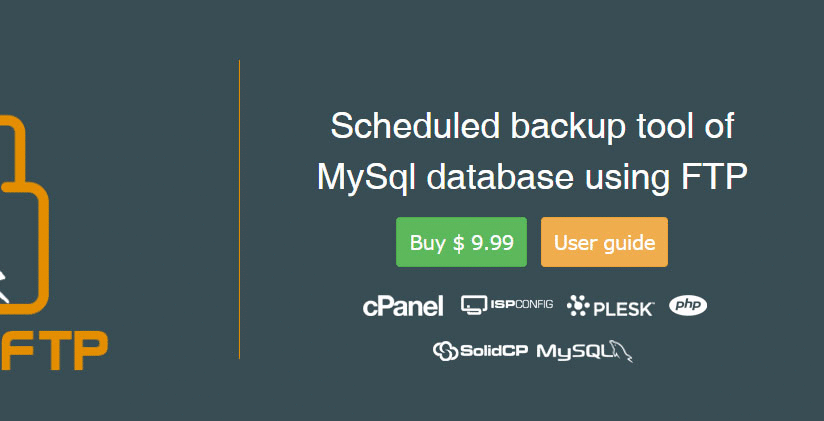
Task: Click the oval php logo
Action: click(x=688, y=305)
